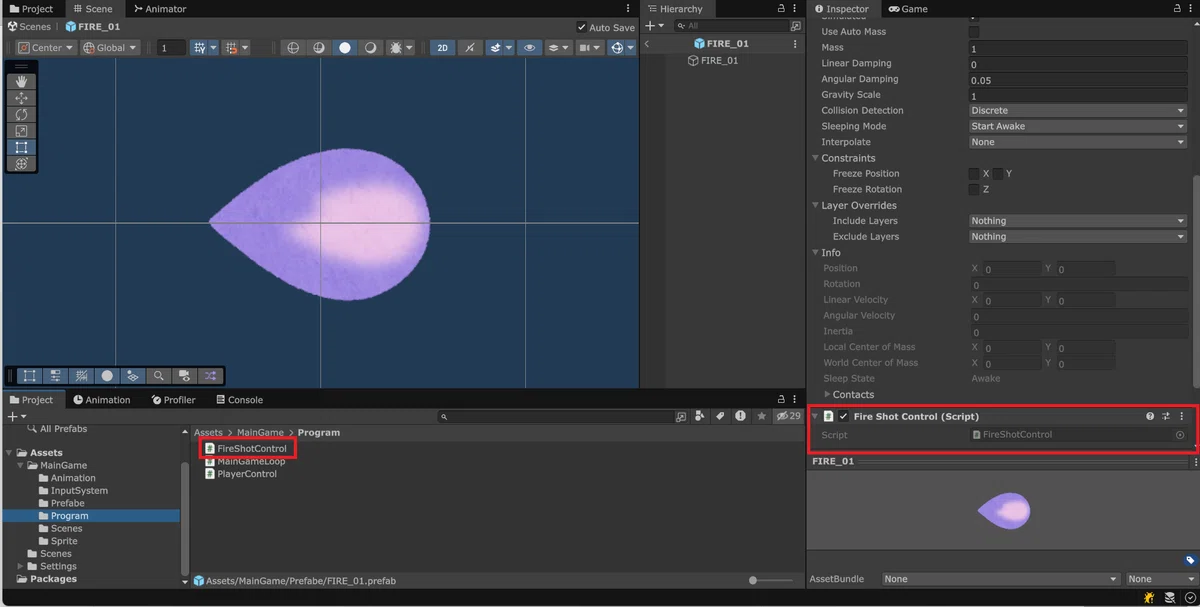The width and height of the screenshot is (1200, 607).
Task: Open the scene camera settings icon
Action: point(589,48)
